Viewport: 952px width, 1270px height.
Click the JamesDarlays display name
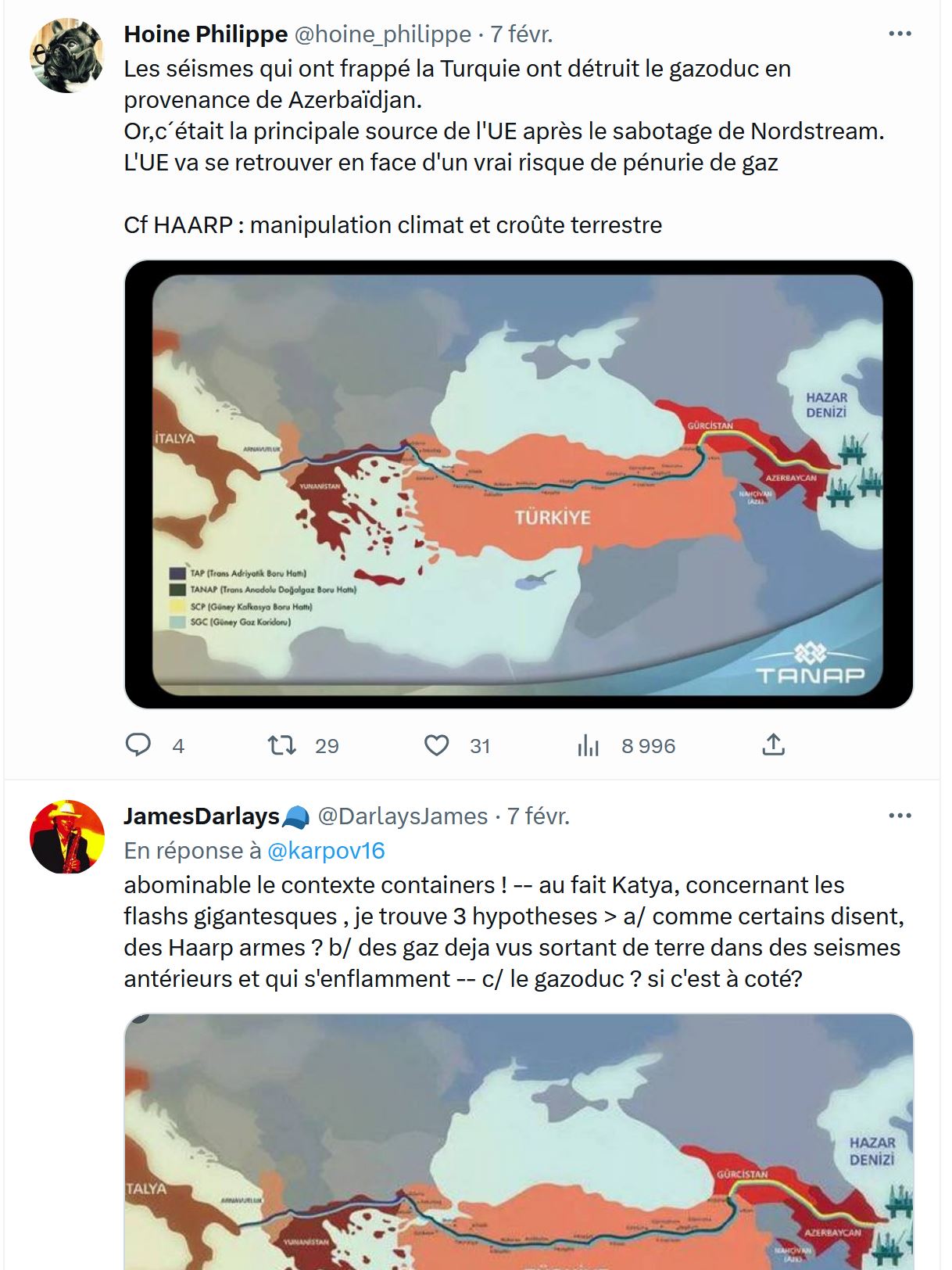(x=202, y=816)
